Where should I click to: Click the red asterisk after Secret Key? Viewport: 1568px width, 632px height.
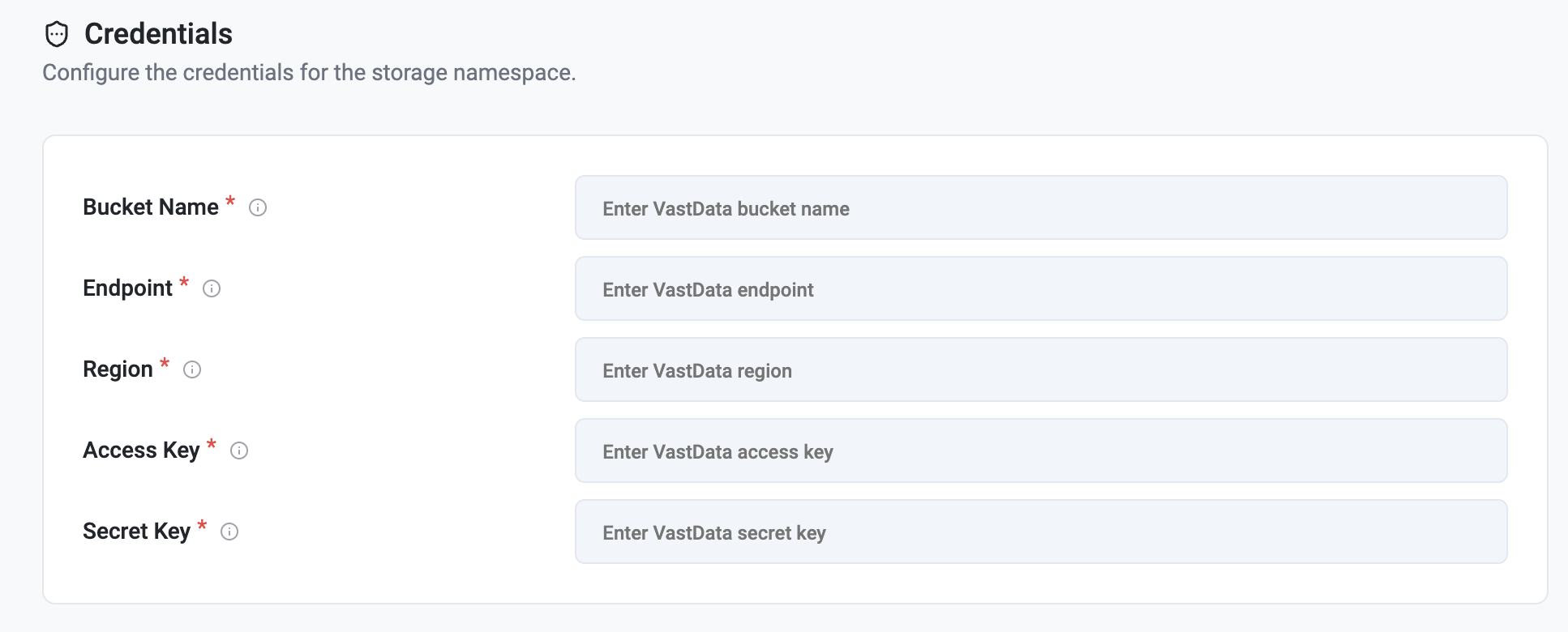pyautogui.click(x=202, y=525)
